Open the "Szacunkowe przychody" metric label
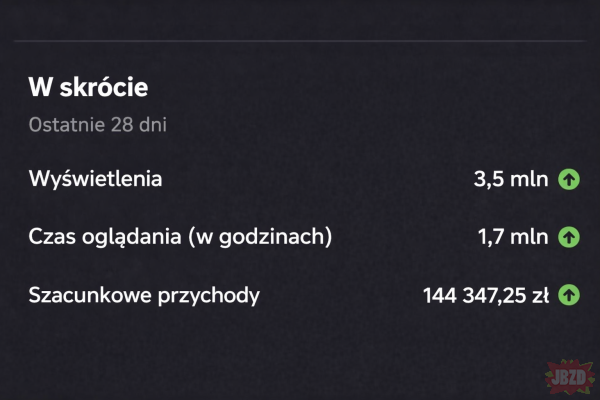Image resolution: width=600 pixels, height=400 pixels. (143, 295)
